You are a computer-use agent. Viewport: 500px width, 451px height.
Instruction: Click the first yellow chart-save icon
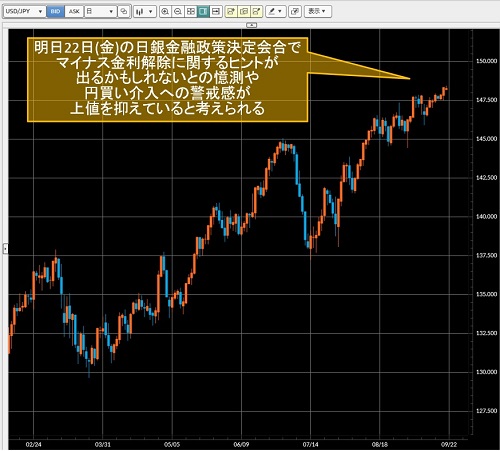[x=231, y=11]
